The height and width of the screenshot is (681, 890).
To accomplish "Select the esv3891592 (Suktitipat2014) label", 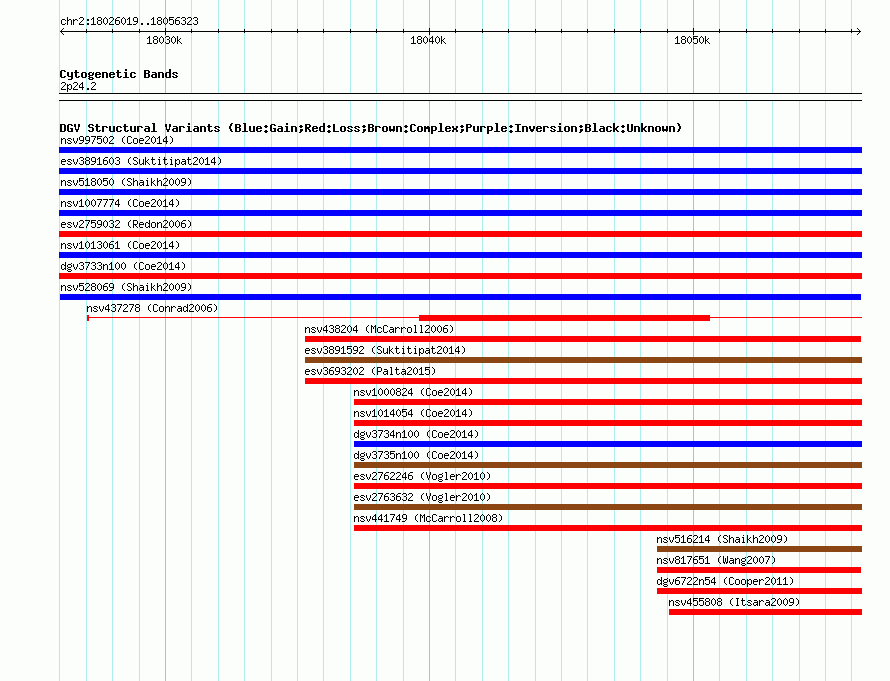I will point(385,350).
